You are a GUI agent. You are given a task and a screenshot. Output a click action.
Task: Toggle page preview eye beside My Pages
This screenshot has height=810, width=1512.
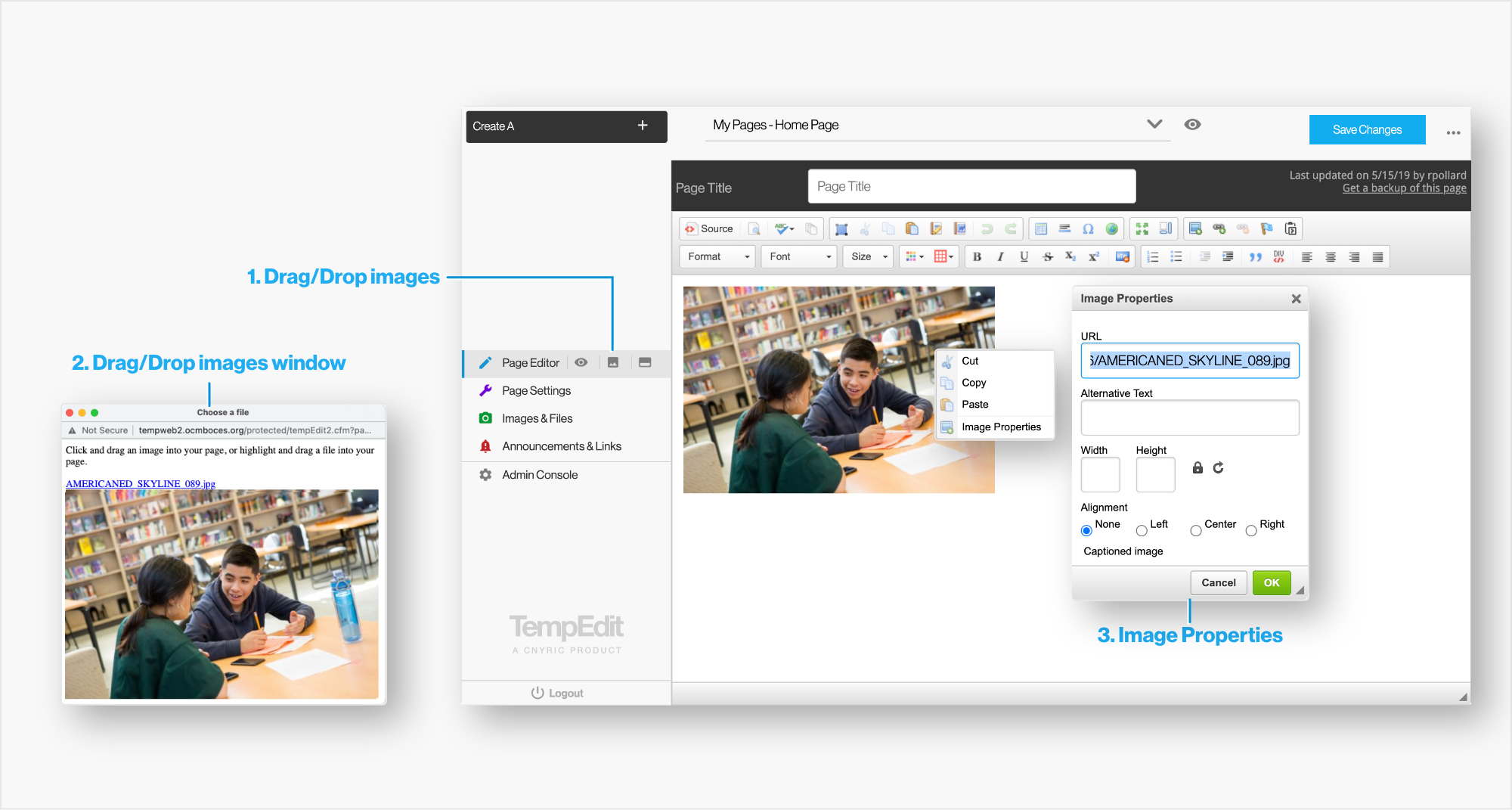1192,125
